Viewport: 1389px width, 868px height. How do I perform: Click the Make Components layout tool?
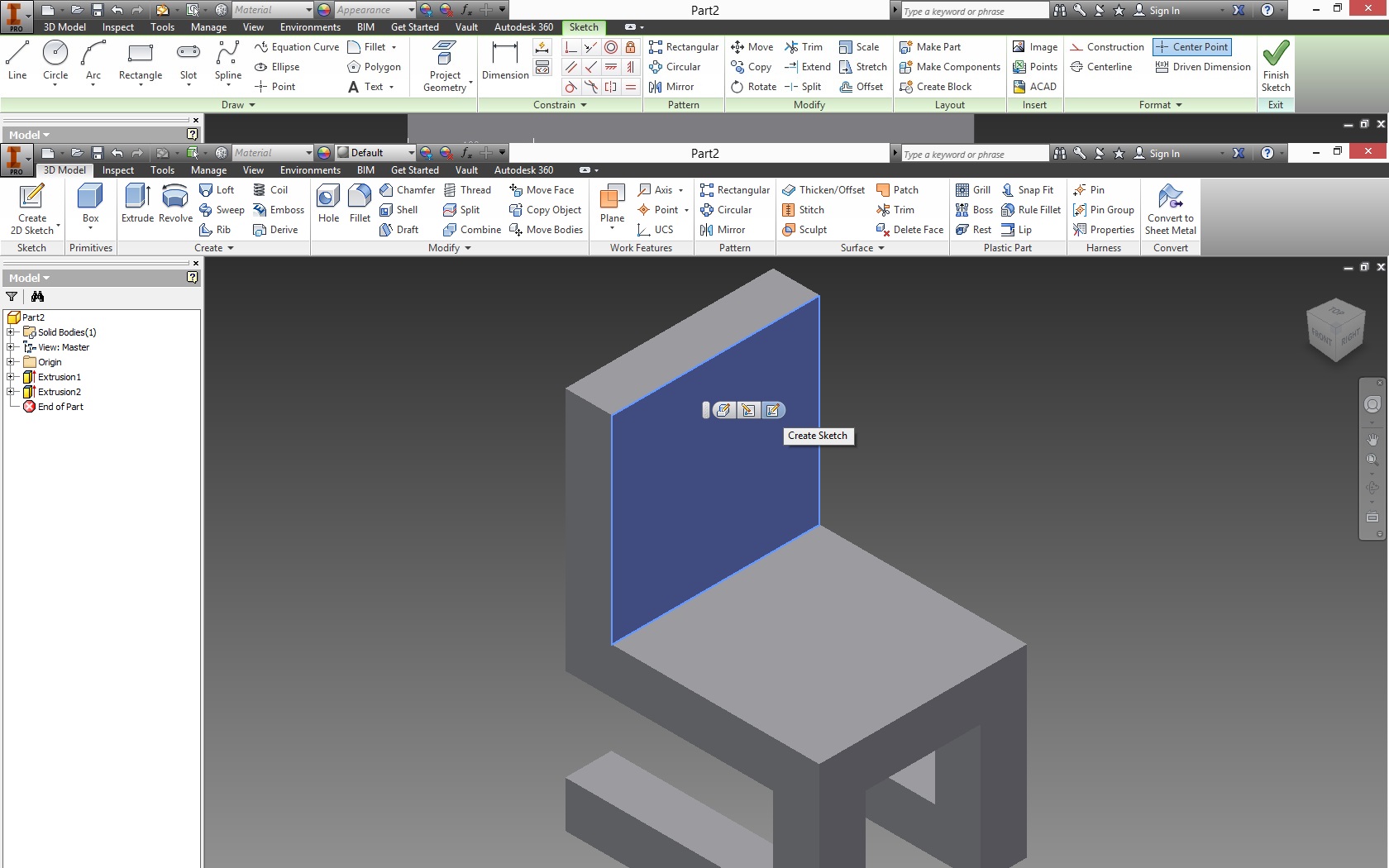coord(950,67)
